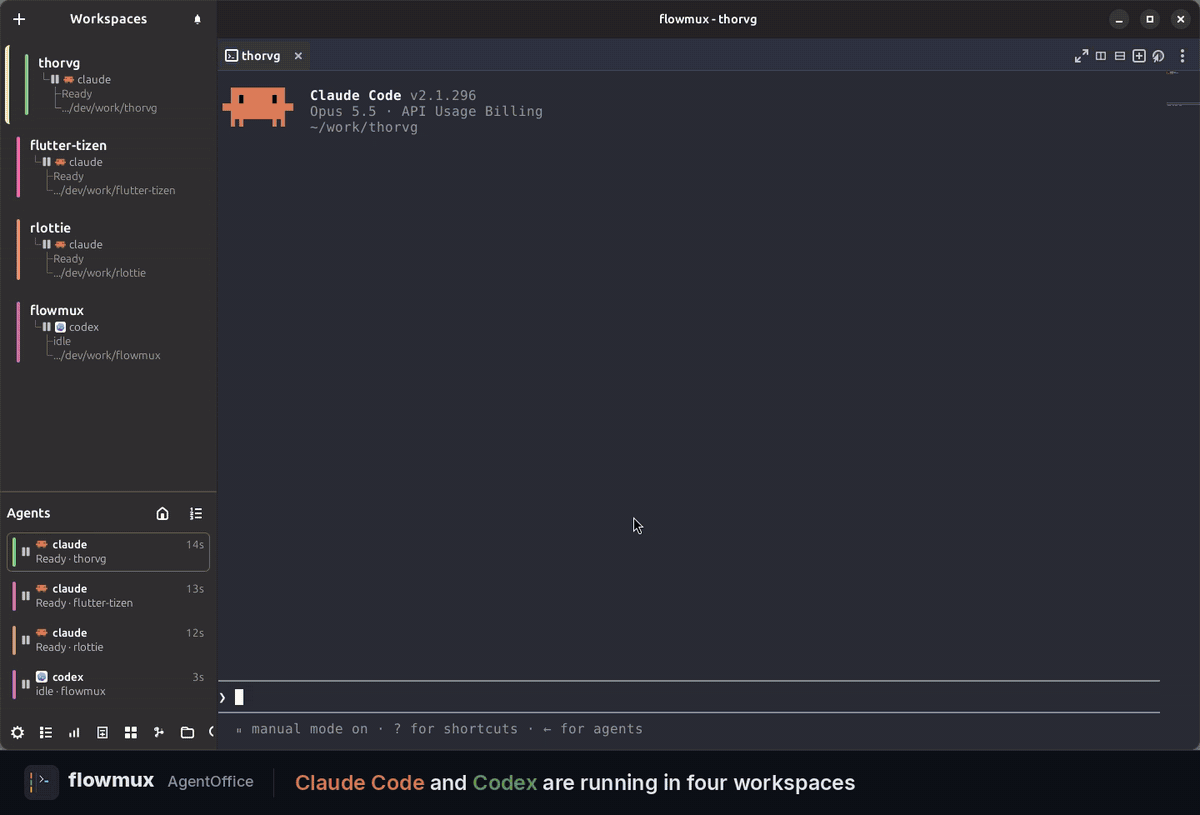The image size is (1200, 815).
Task: Click the Claude Code pixel mascot logo in the terminal
Action: tap(258, 107)
